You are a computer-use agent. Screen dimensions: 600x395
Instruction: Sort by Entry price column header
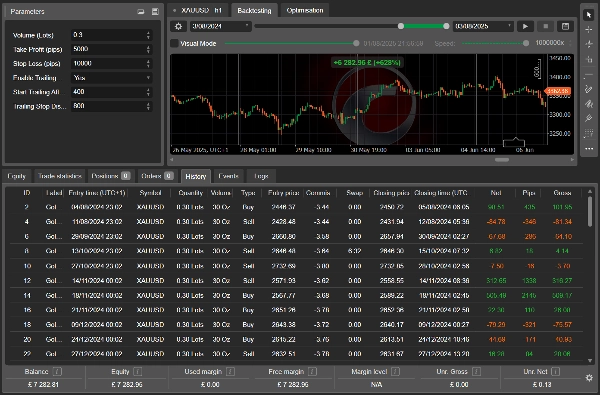(283, 193)
